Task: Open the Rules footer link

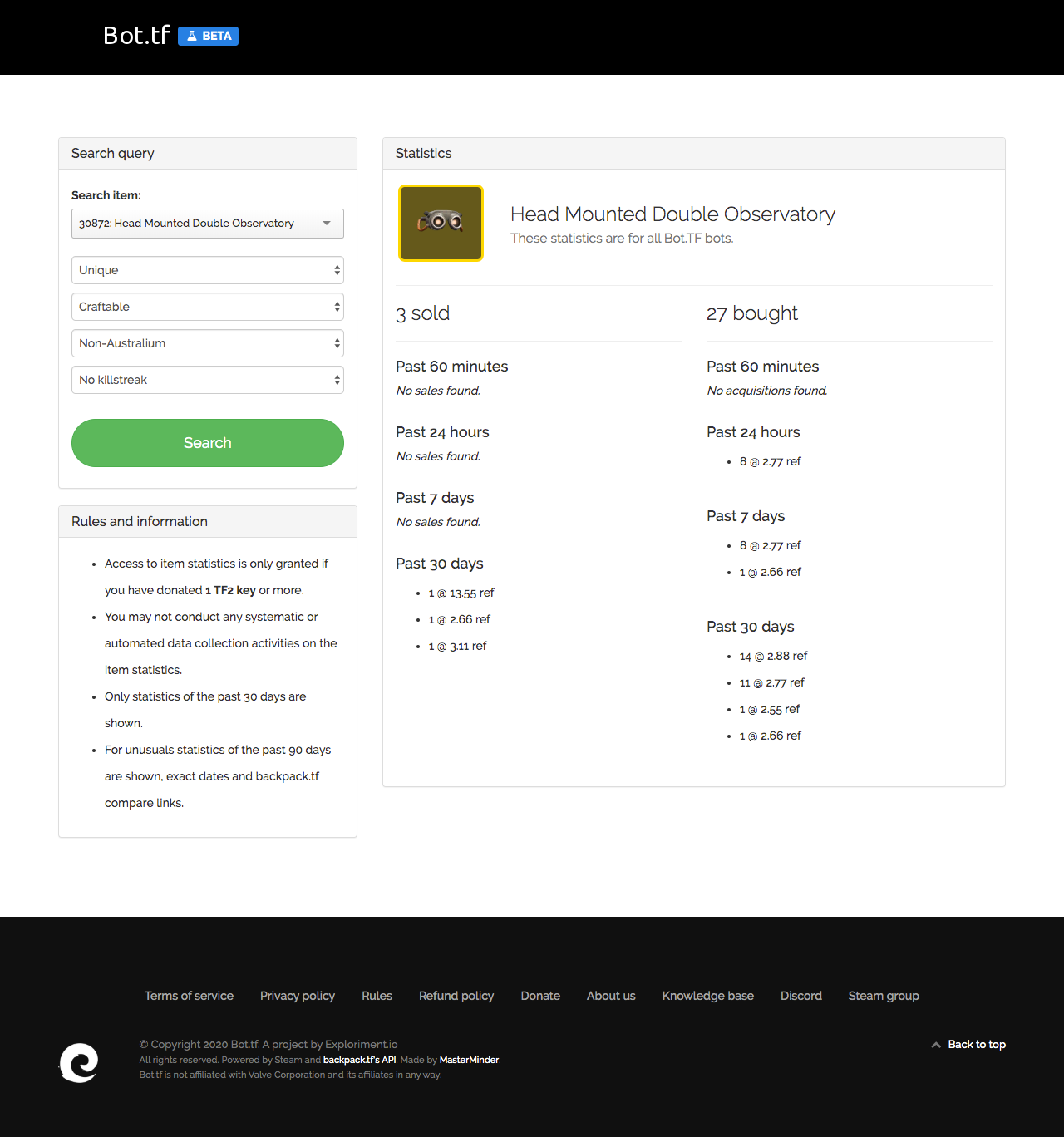Action: pyautogui.click(x=377, y=996)
